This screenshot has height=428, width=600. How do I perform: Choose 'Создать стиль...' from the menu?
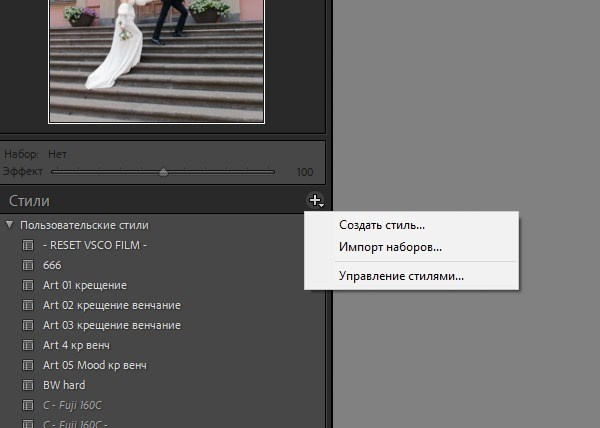coord(382,226)
